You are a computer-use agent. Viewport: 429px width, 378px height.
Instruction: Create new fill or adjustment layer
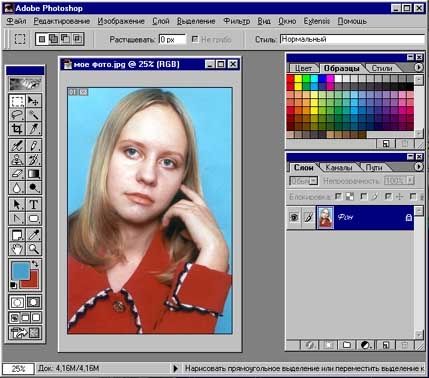(366, 345)
